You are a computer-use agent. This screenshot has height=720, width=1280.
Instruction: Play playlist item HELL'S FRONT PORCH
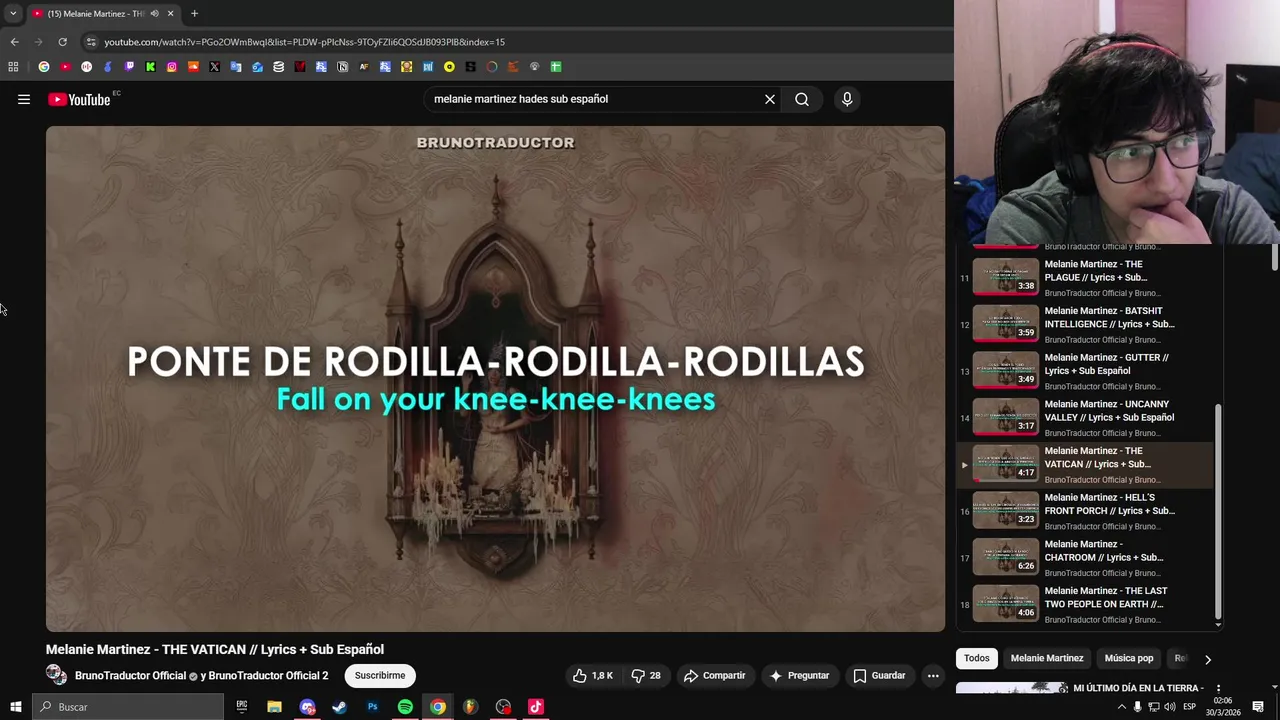(1085, 511)
